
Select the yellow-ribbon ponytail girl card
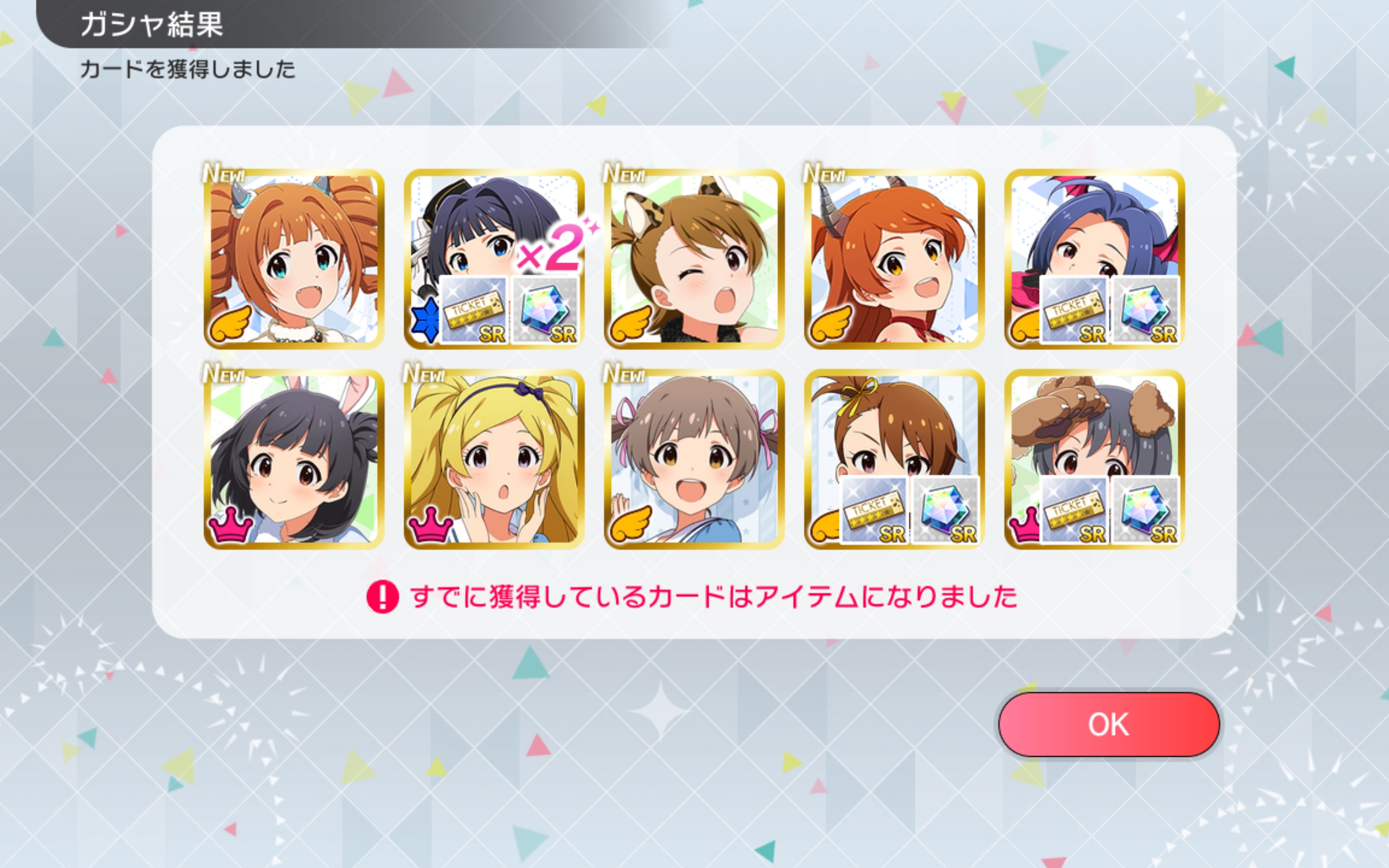(894, 459)
